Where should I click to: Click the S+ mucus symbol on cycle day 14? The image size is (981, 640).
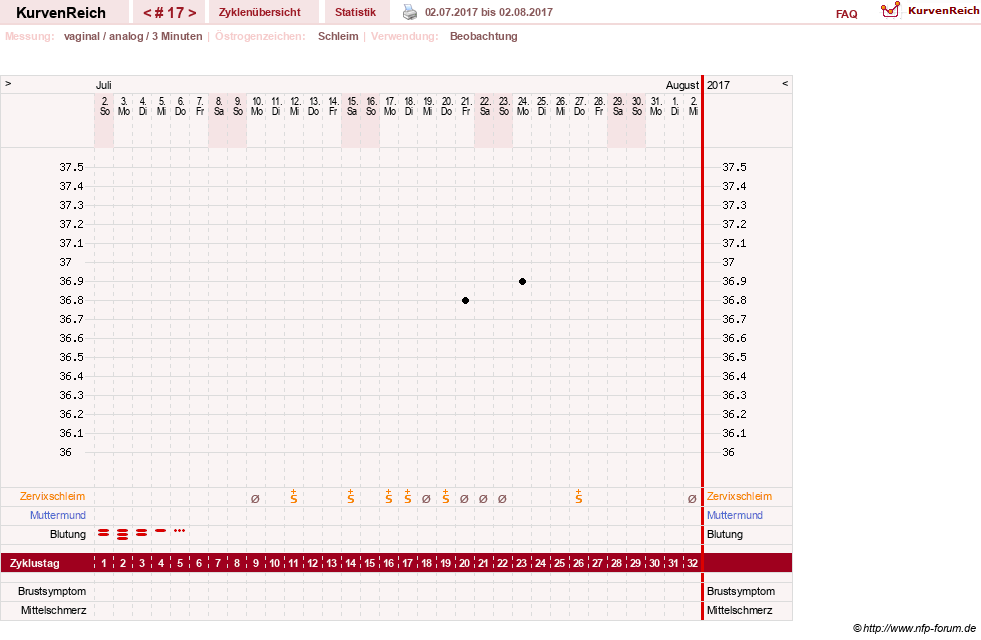coord(350,497)
